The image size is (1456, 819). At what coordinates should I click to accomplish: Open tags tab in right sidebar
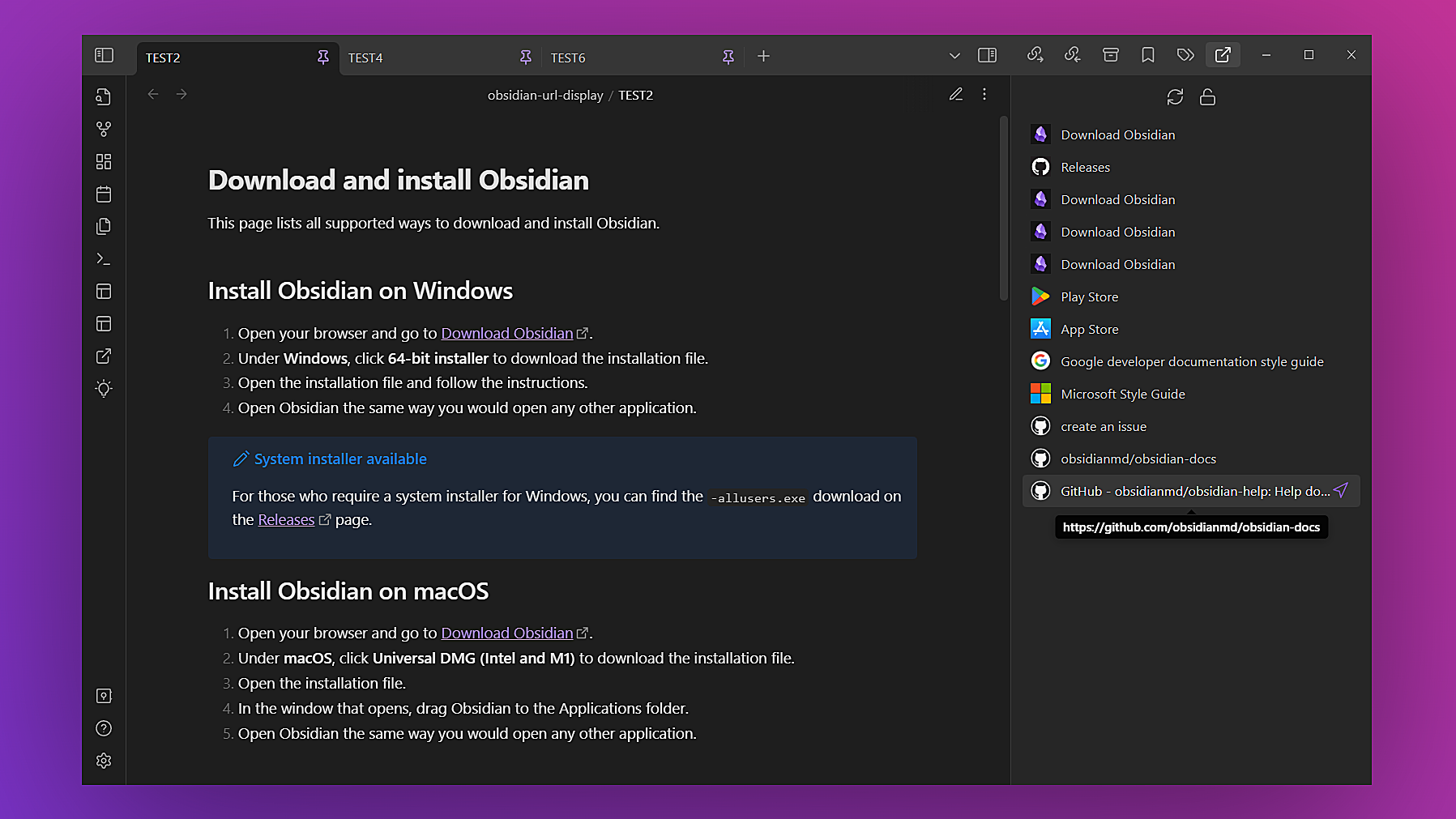[1185, 54]
